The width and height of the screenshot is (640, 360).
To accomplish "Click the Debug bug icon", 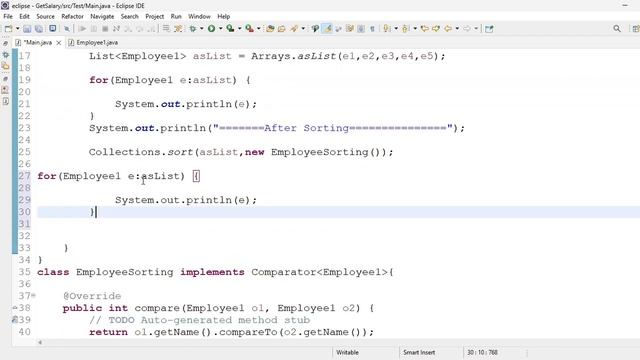I will [193, 29].
